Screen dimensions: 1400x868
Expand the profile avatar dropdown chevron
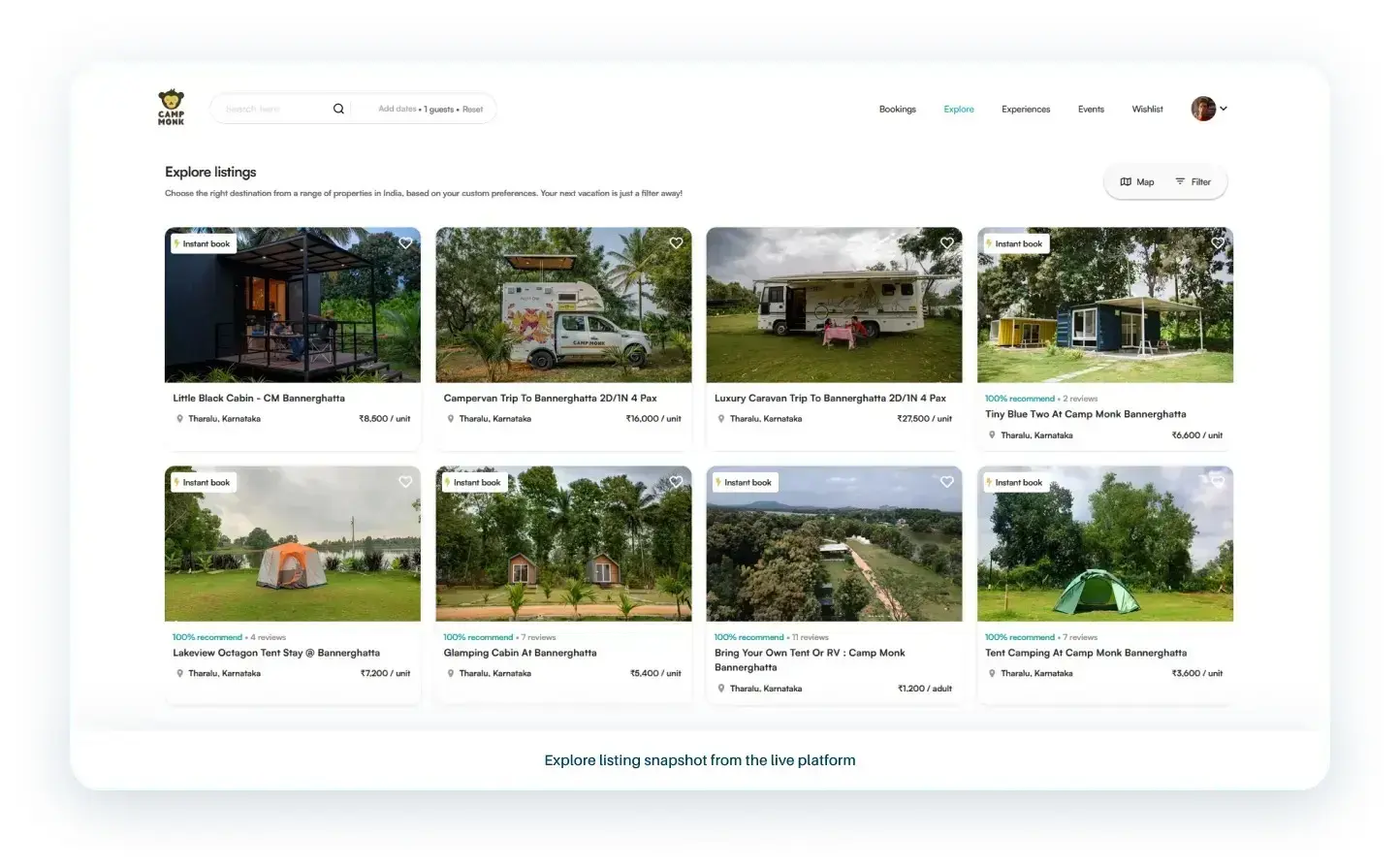coord(1224,109)
